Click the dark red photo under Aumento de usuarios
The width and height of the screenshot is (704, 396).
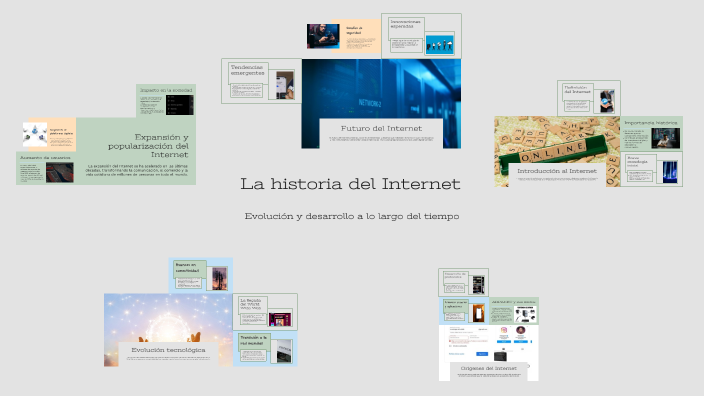60,172
